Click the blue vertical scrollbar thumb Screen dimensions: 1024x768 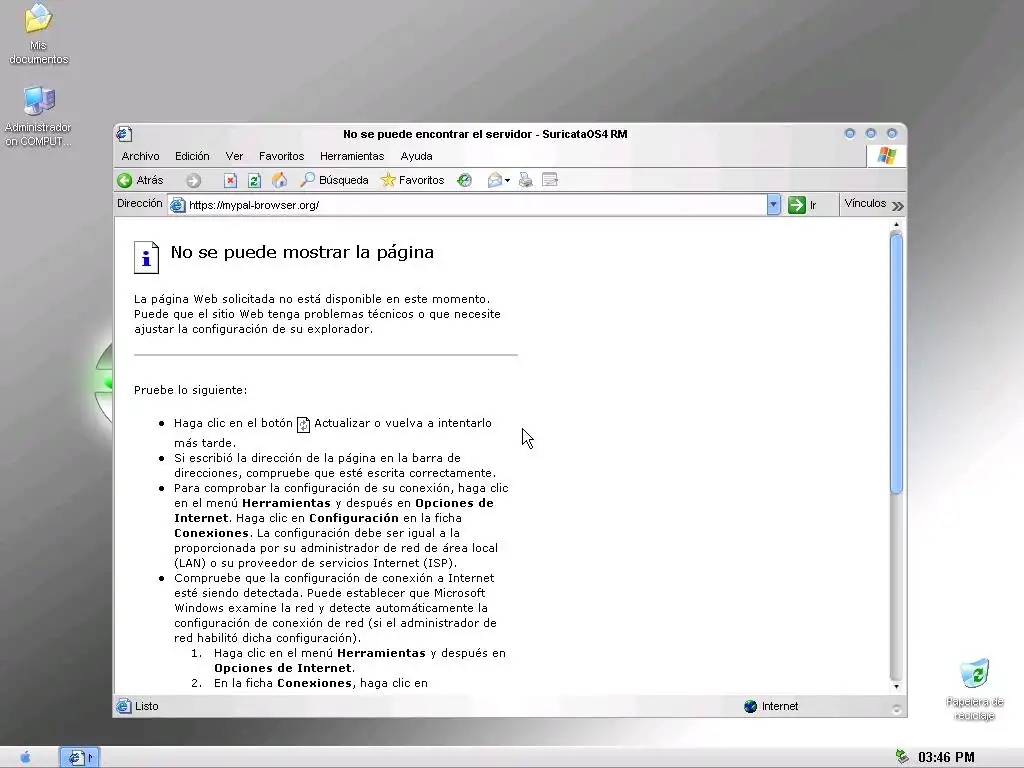[896, 364]
